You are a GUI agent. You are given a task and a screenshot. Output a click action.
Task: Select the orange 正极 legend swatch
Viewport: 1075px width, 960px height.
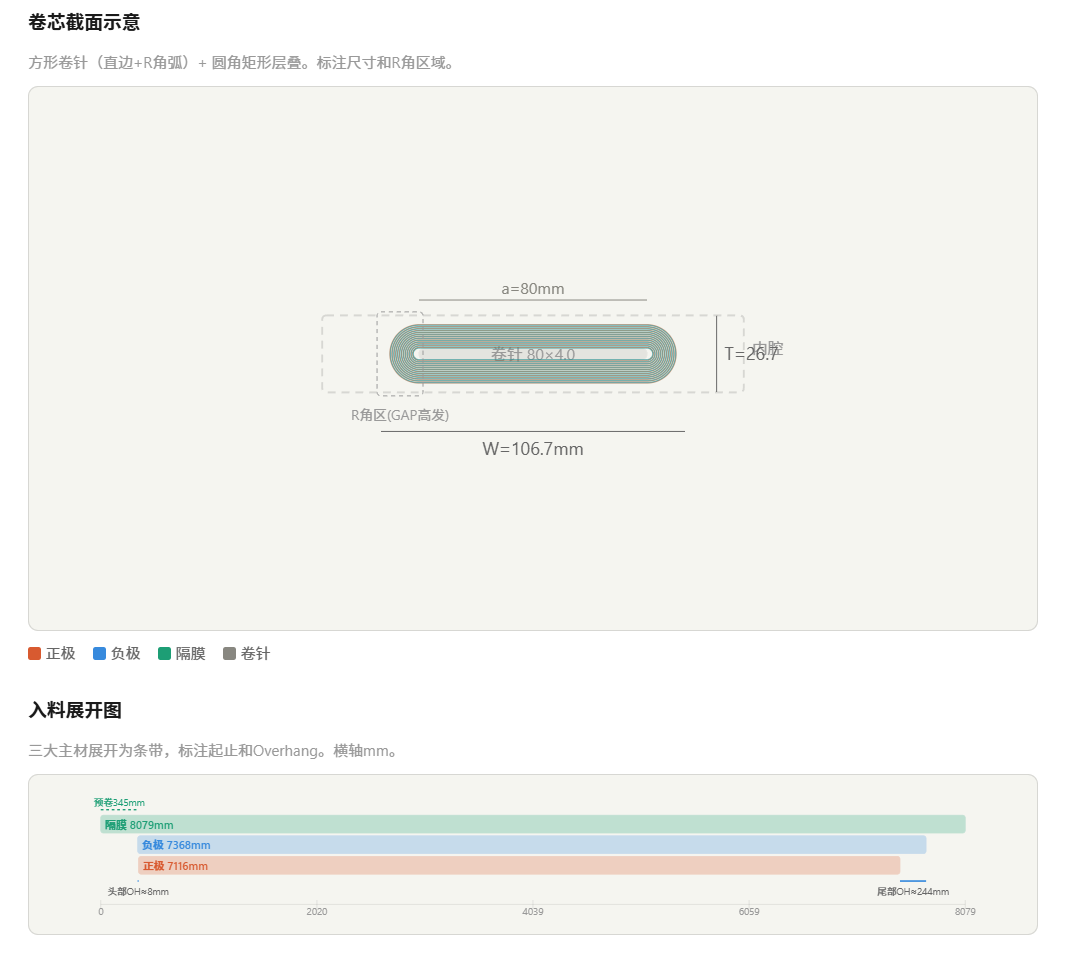[x=34, y=653]
